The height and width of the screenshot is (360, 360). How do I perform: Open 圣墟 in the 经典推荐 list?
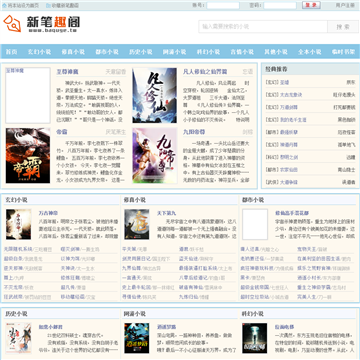(x=284, y=82)
